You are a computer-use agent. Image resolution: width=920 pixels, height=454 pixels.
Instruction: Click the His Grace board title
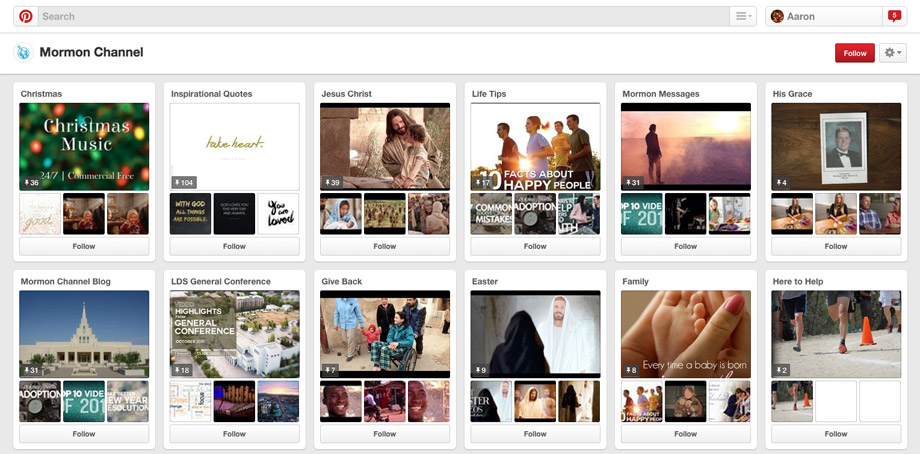792,94
